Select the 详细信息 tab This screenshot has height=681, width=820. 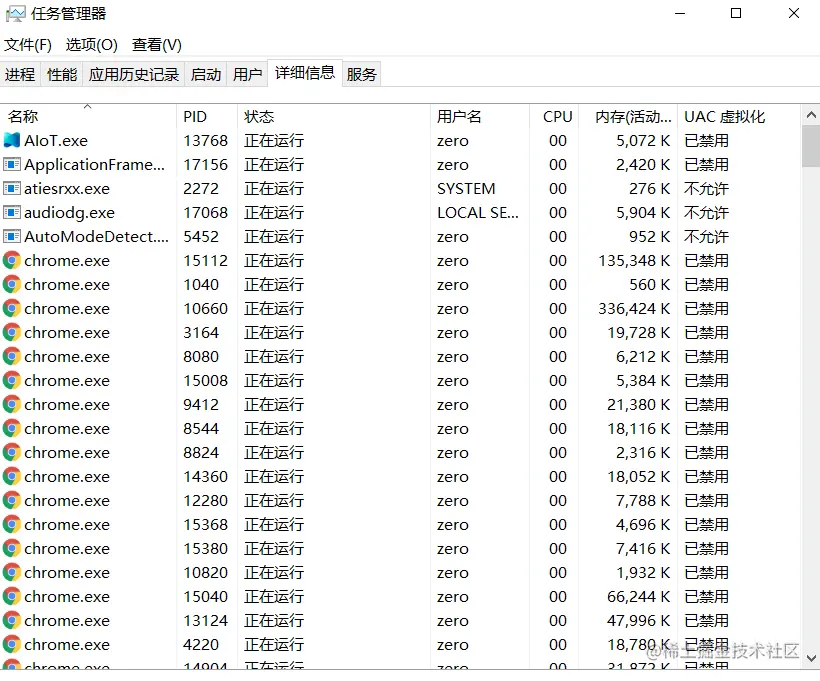[x=305, y=73]
